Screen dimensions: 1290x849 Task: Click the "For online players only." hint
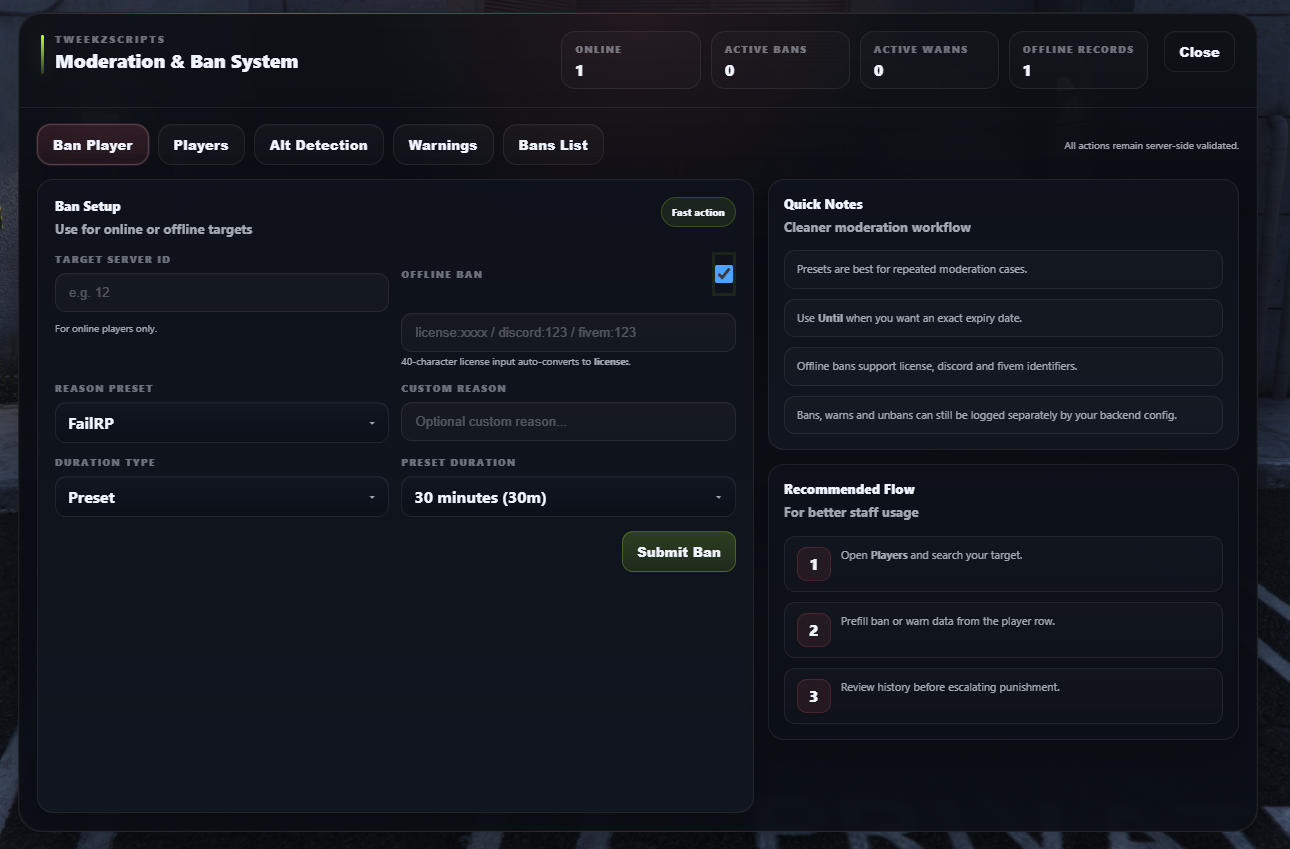(106, 328)
